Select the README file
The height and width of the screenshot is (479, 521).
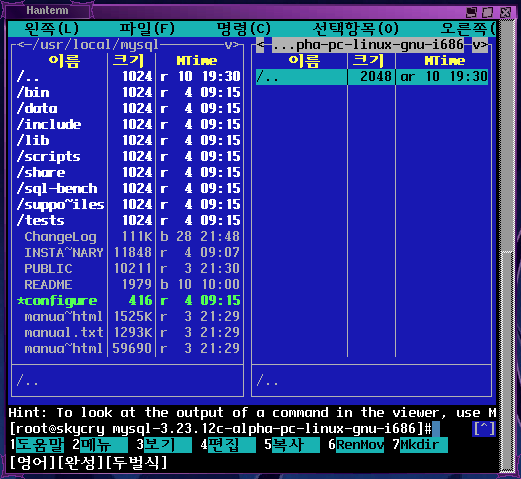(128, 285)
